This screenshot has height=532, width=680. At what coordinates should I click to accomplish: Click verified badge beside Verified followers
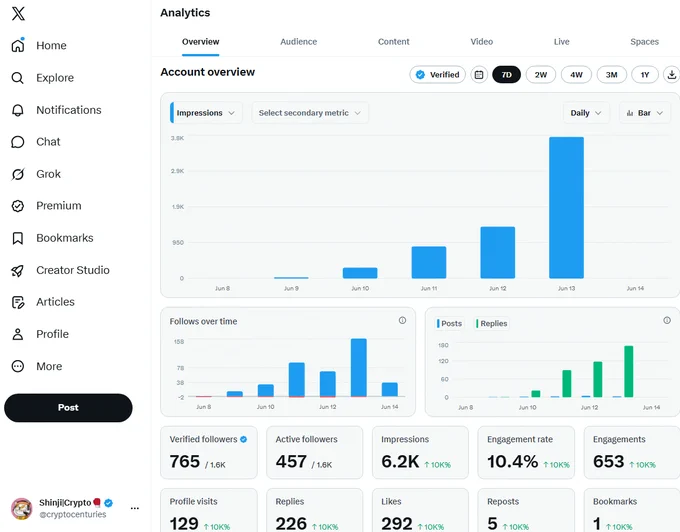[244, 439]
